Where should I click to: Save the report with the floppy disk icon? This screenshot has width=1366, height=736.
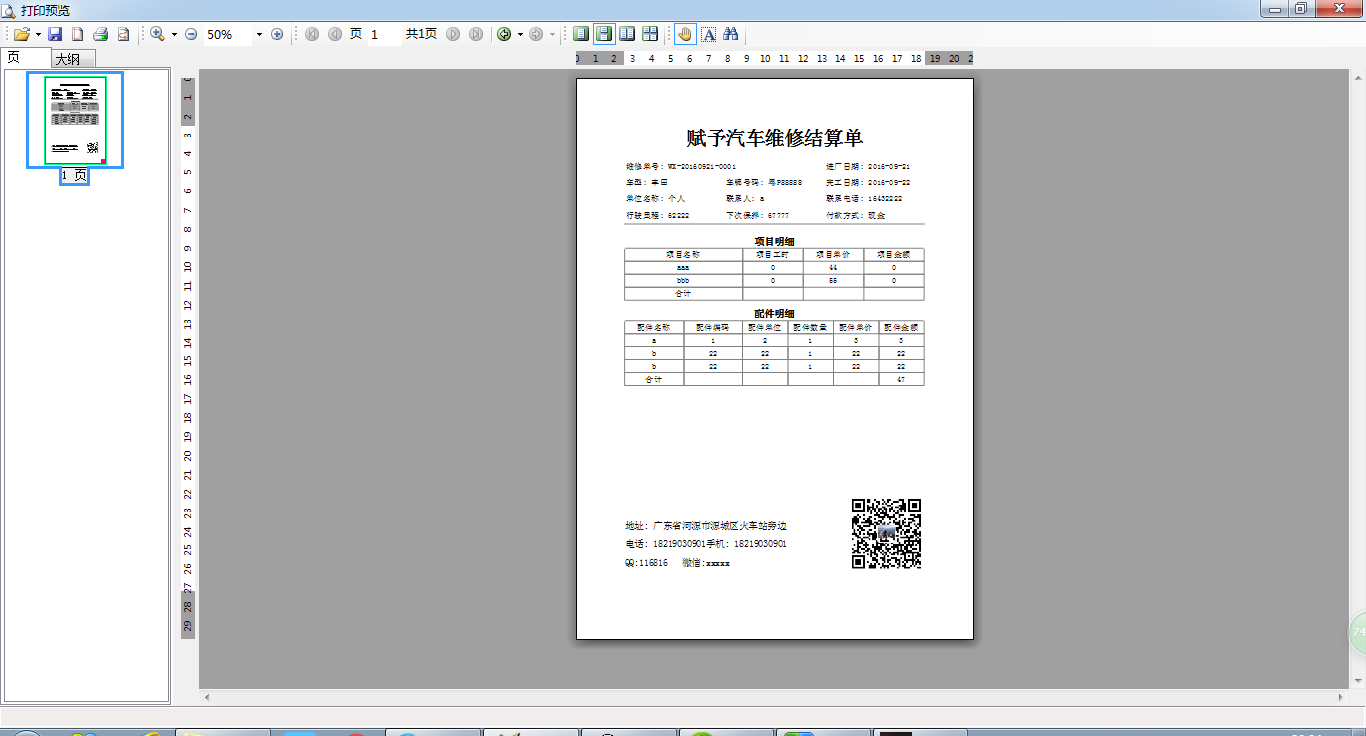(x=55, y=34)
